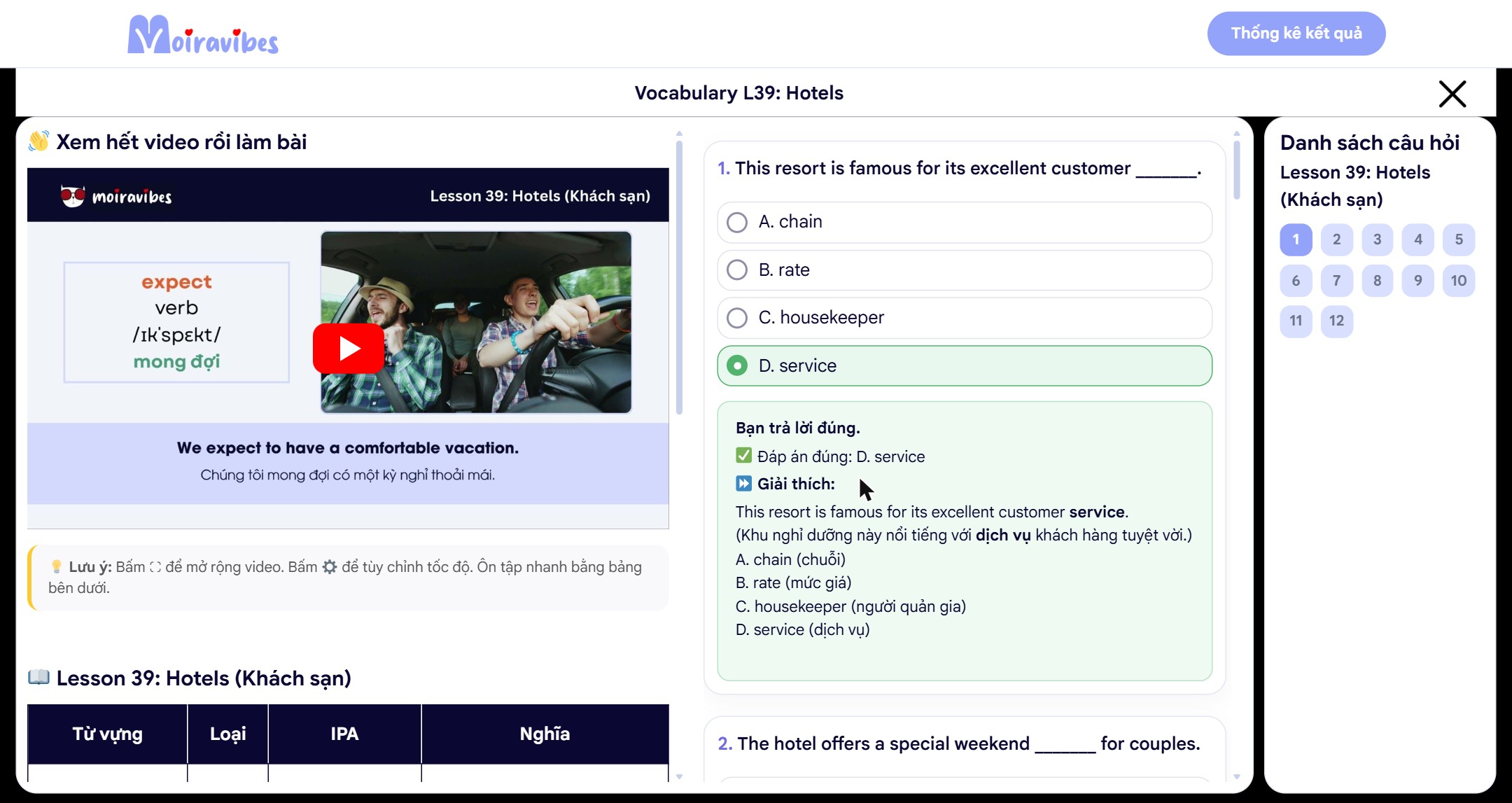Click scroll-up arrow of video panel scrollbar
1512x803 pixels.
click(679, 133)
